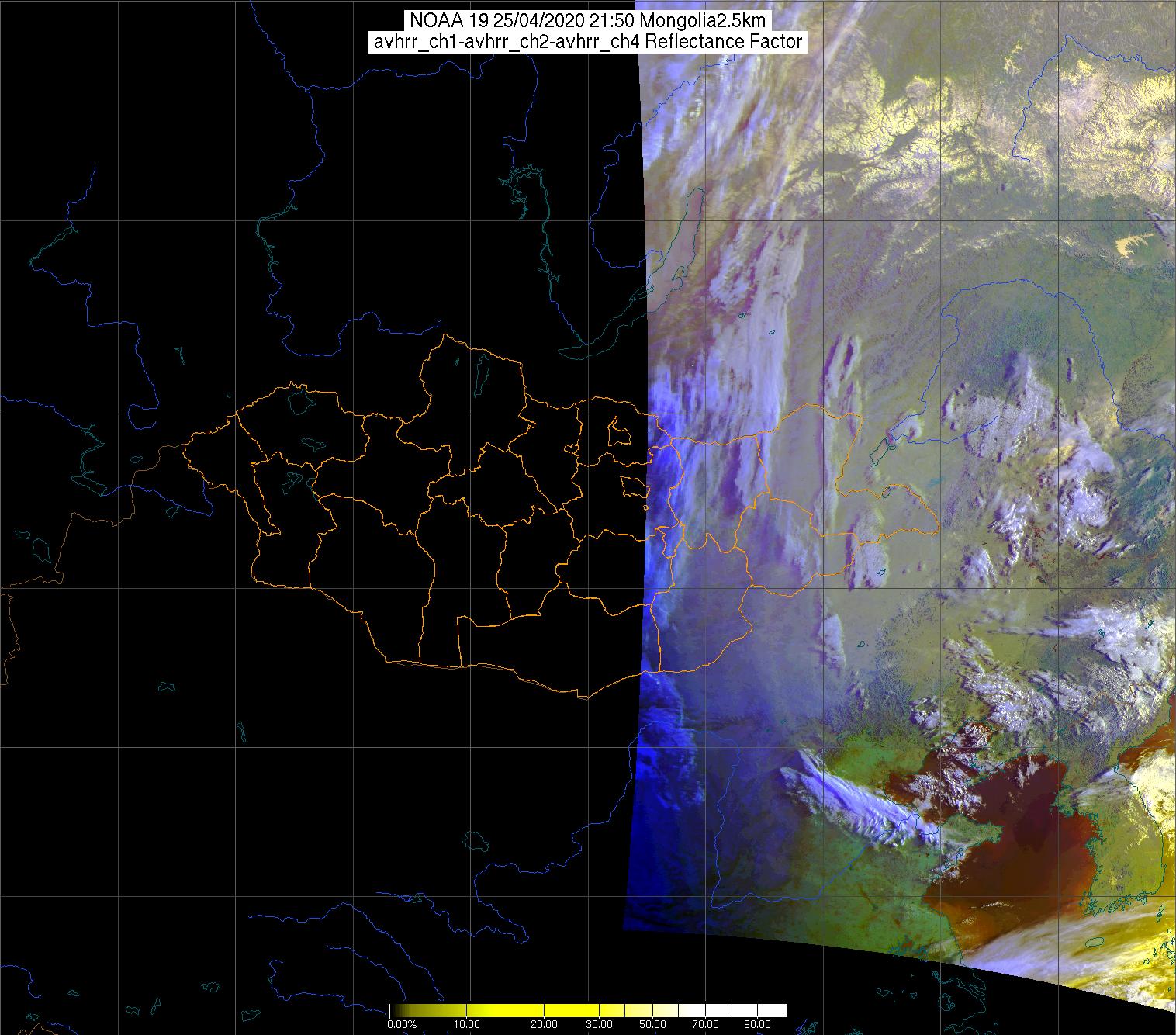This screenshot has height=1035, width=1176.
Task: Click the '50.00' color bar label
Action: 653,1024
